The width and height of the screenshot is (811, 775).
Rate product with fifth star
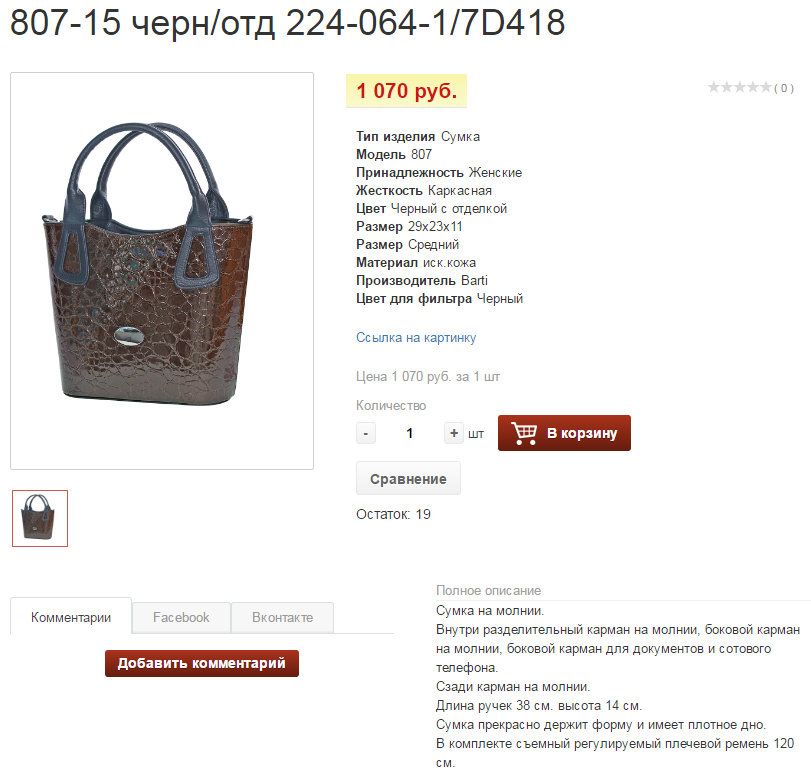tap(765, 87)
